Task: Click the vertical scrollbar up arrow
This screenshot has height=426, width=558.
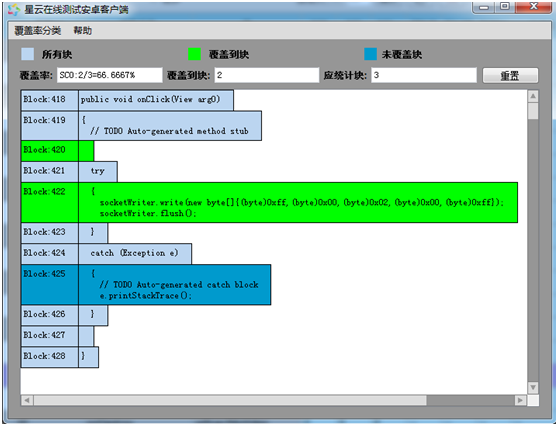Action: coord(533,96)
